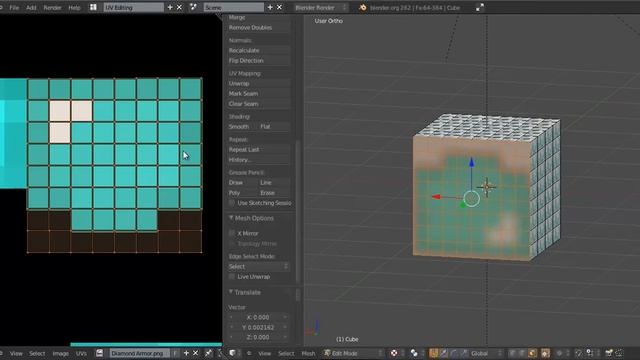The height and width of the screenshot is (360, 640).
Task: Open the Add menu
Action: click(x=31, y=7)
